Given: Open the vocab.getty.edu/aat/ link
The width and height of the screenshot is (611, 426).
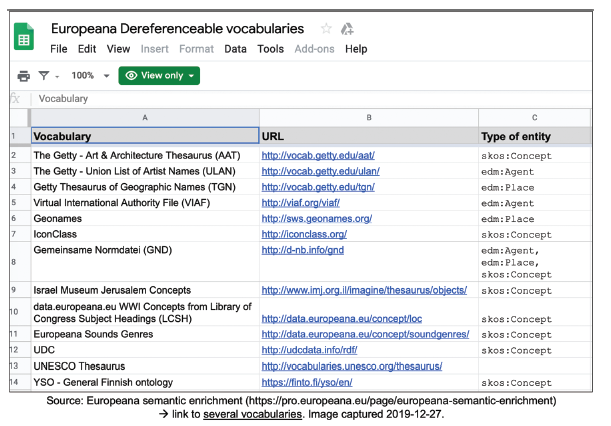Looking at the screenshot, I should point(318,156).
